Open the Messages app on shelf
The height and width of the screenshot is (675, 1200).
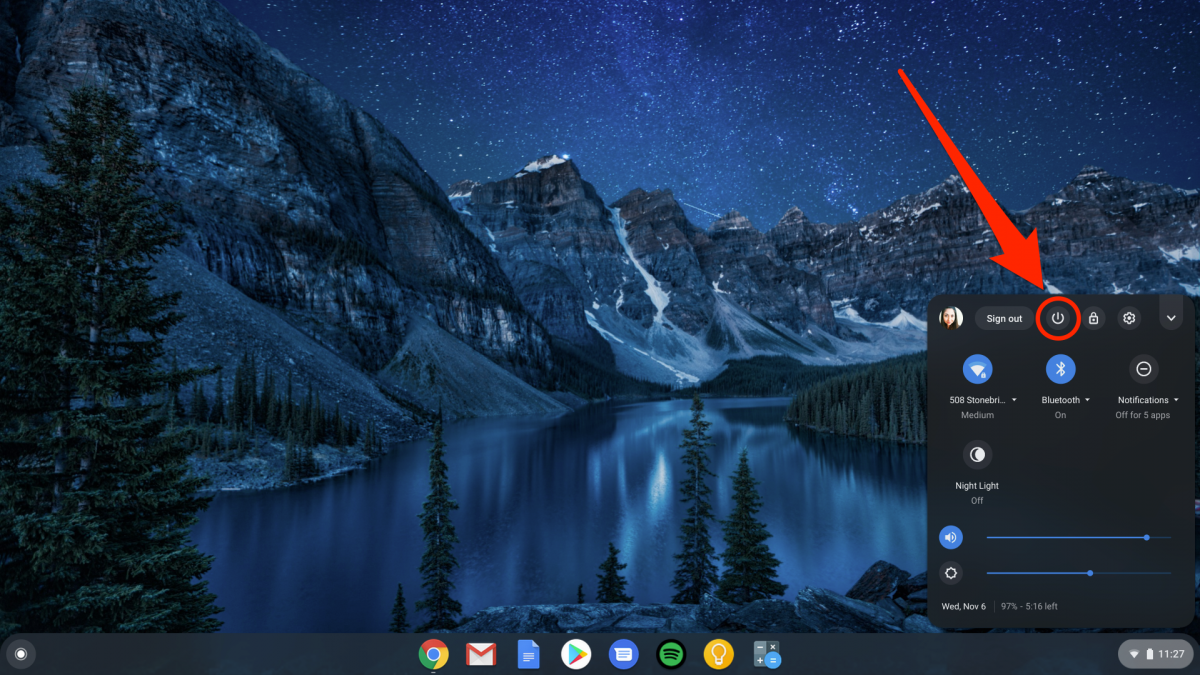point(624,655)
